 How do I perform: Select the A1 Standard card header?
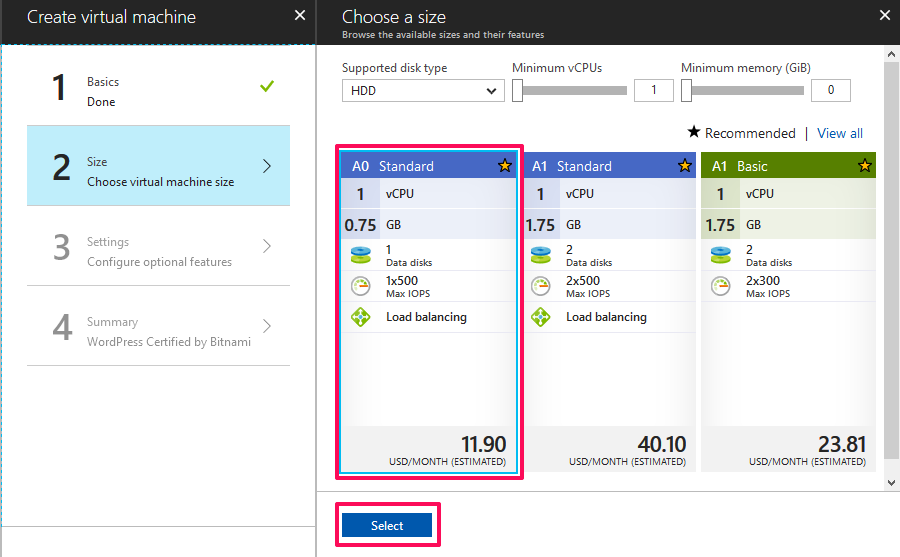[610, 166]
